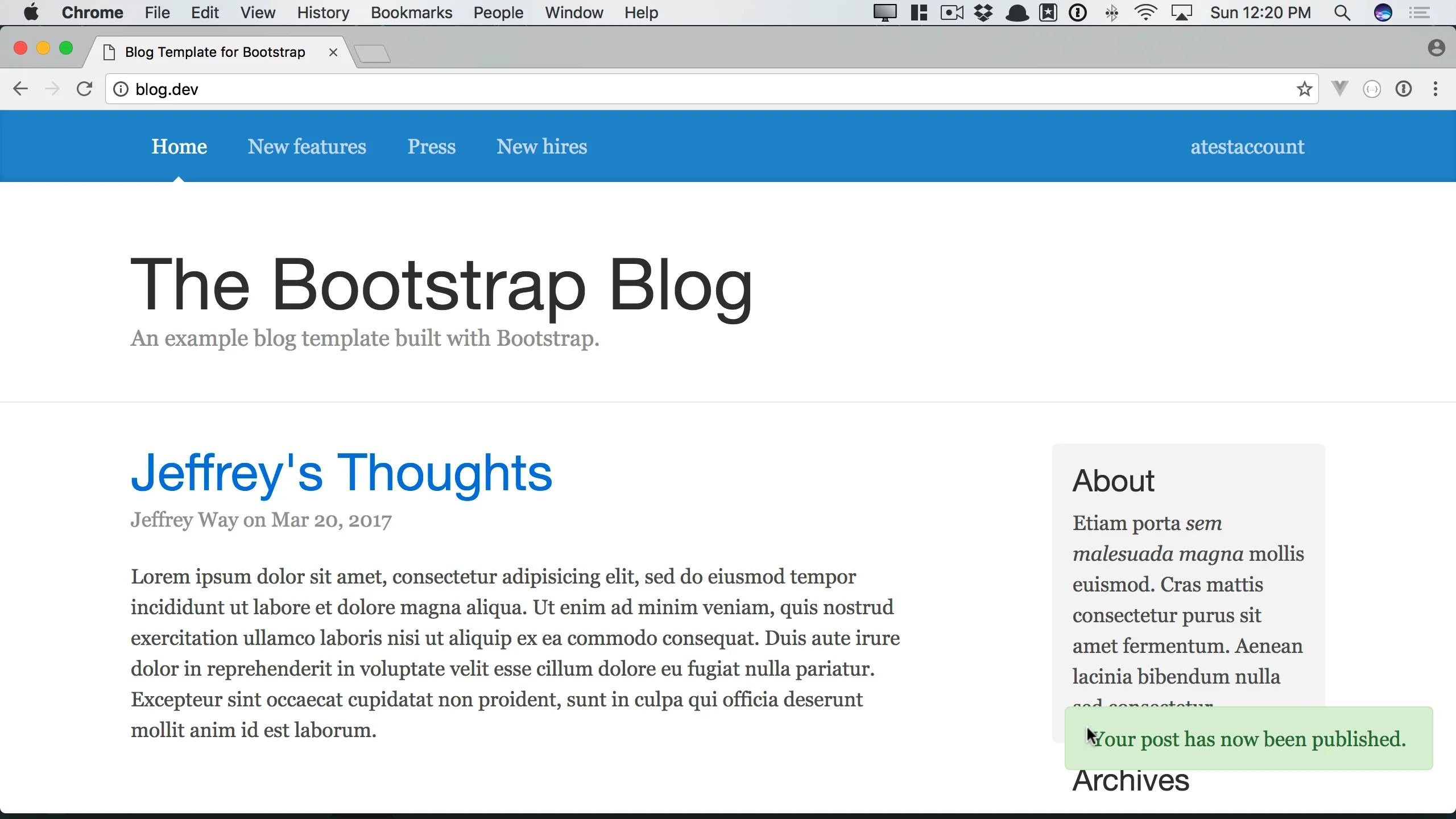The width and height of the screenshot is (1456, 819).
Task: Open the 1Password extension icon in the toolbar
Action: pos(1404,89)
